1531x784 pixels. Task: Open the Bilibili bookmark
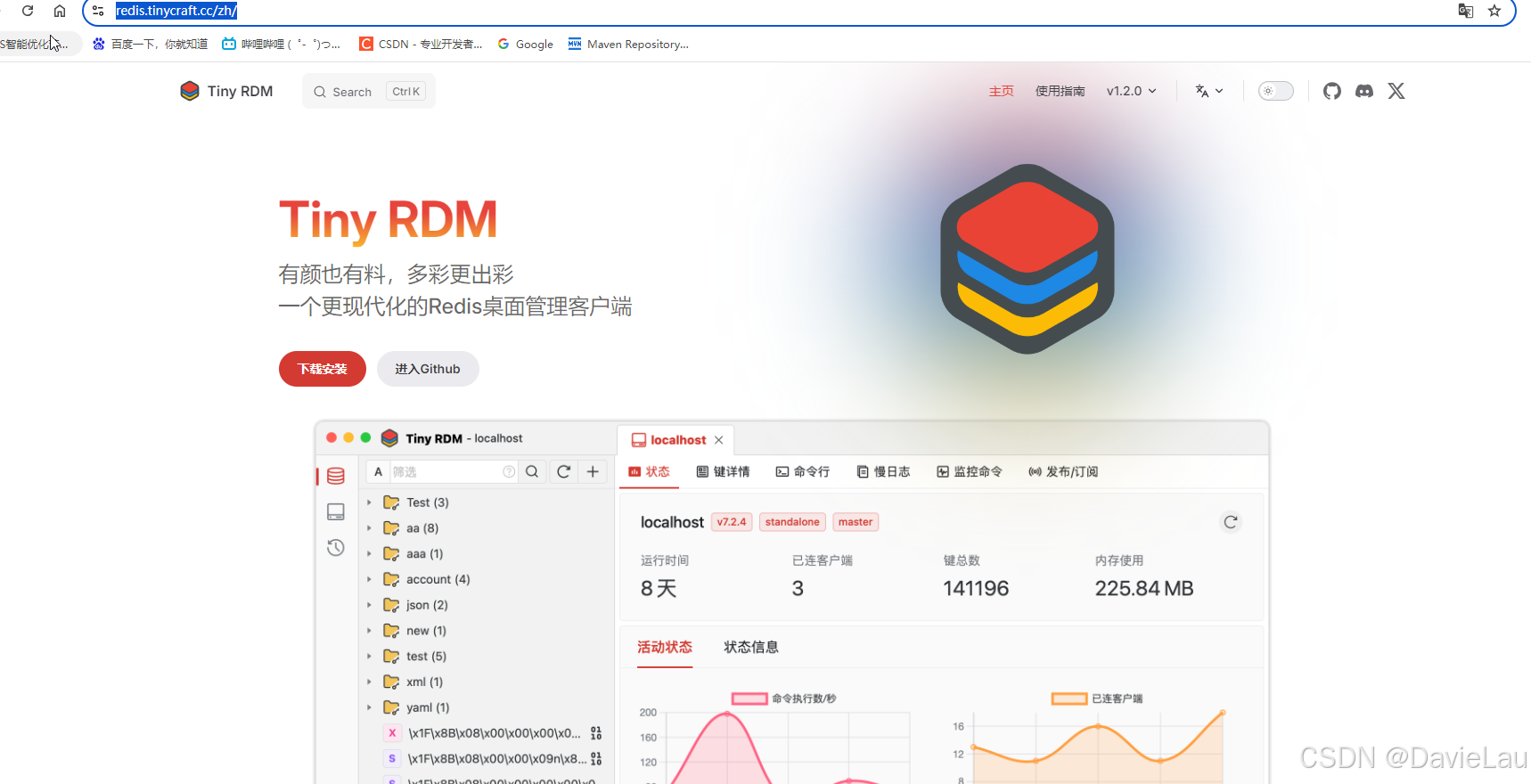tap(281, 44)
